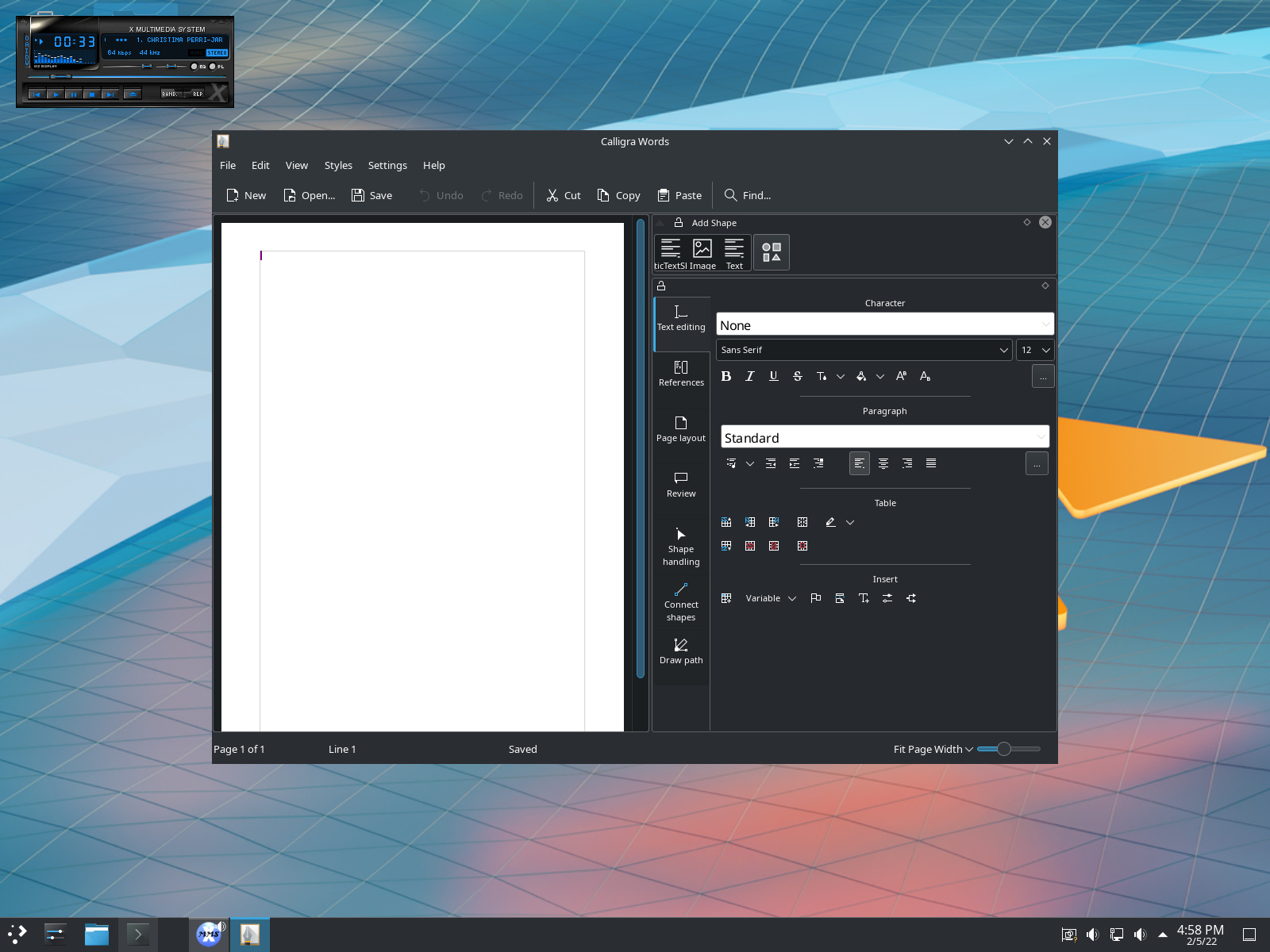Apply strikethrough to text
1270x952 pixels.
pos(797,376)
